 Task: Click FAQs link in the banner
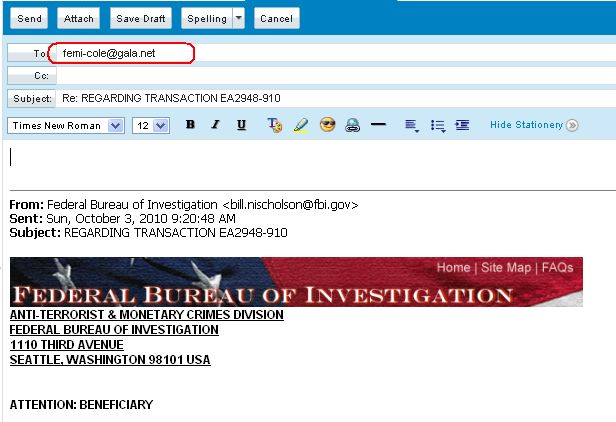point(557,268)
